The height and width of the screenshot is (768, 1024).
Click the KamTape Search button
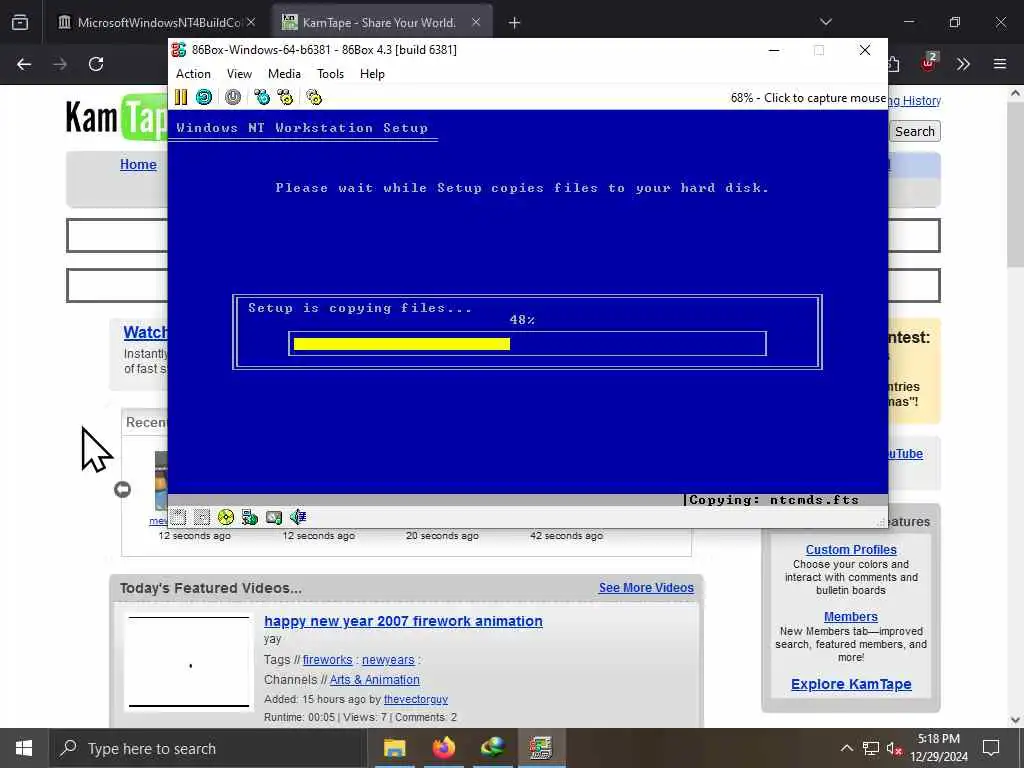914,131
